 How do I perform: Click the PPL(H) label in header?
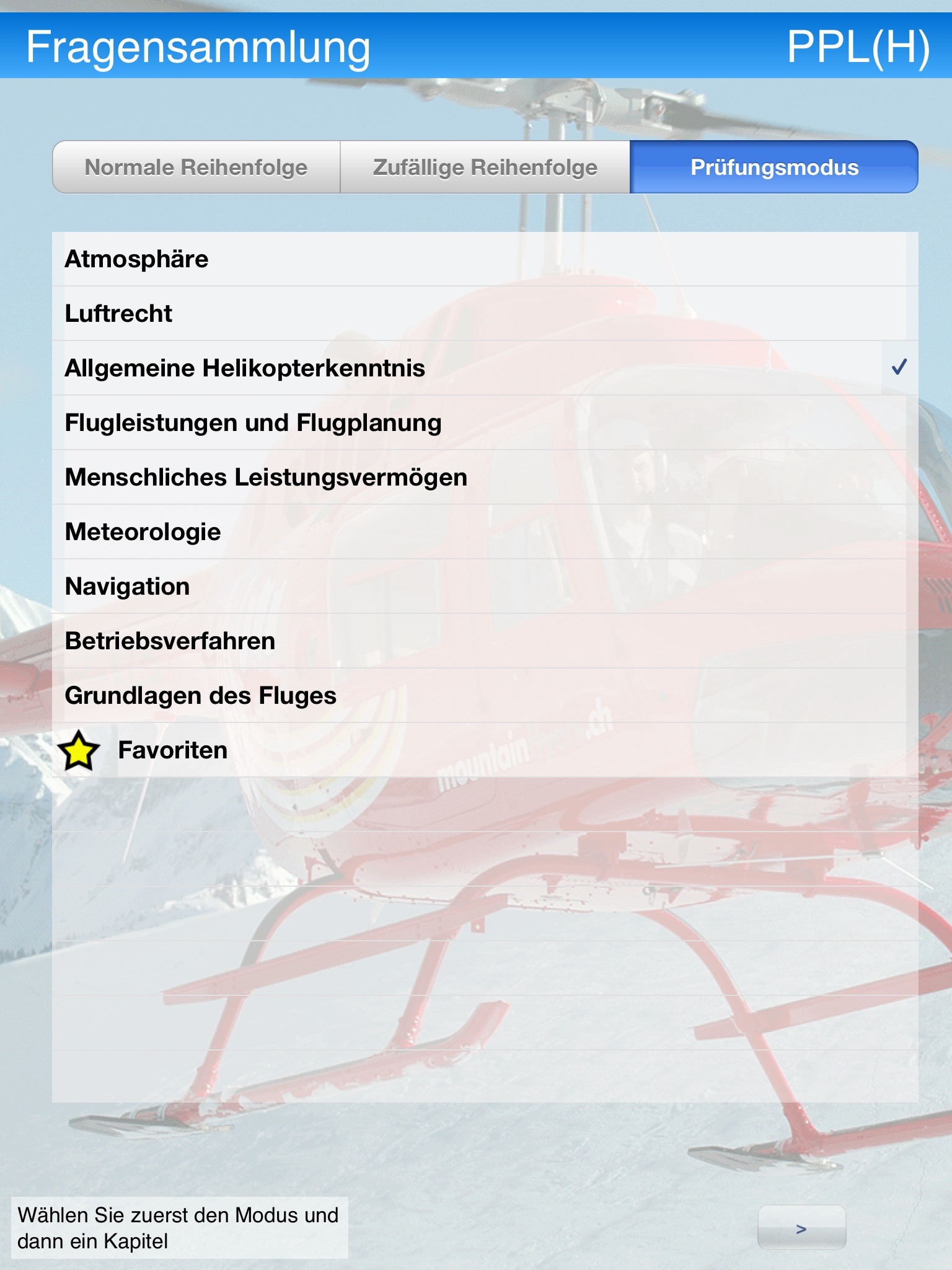coord(858,47)
